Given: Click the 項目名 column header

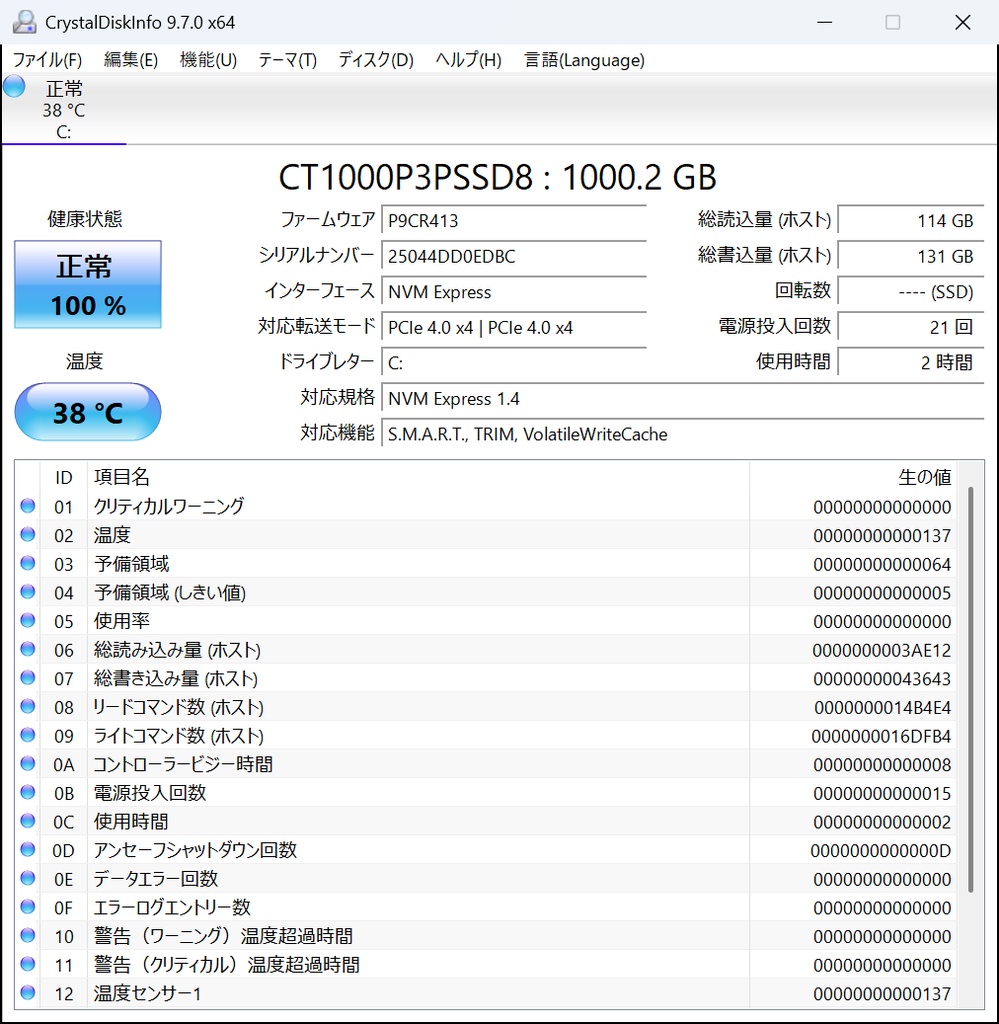Looking at the screenshot, I should (418, 477).
